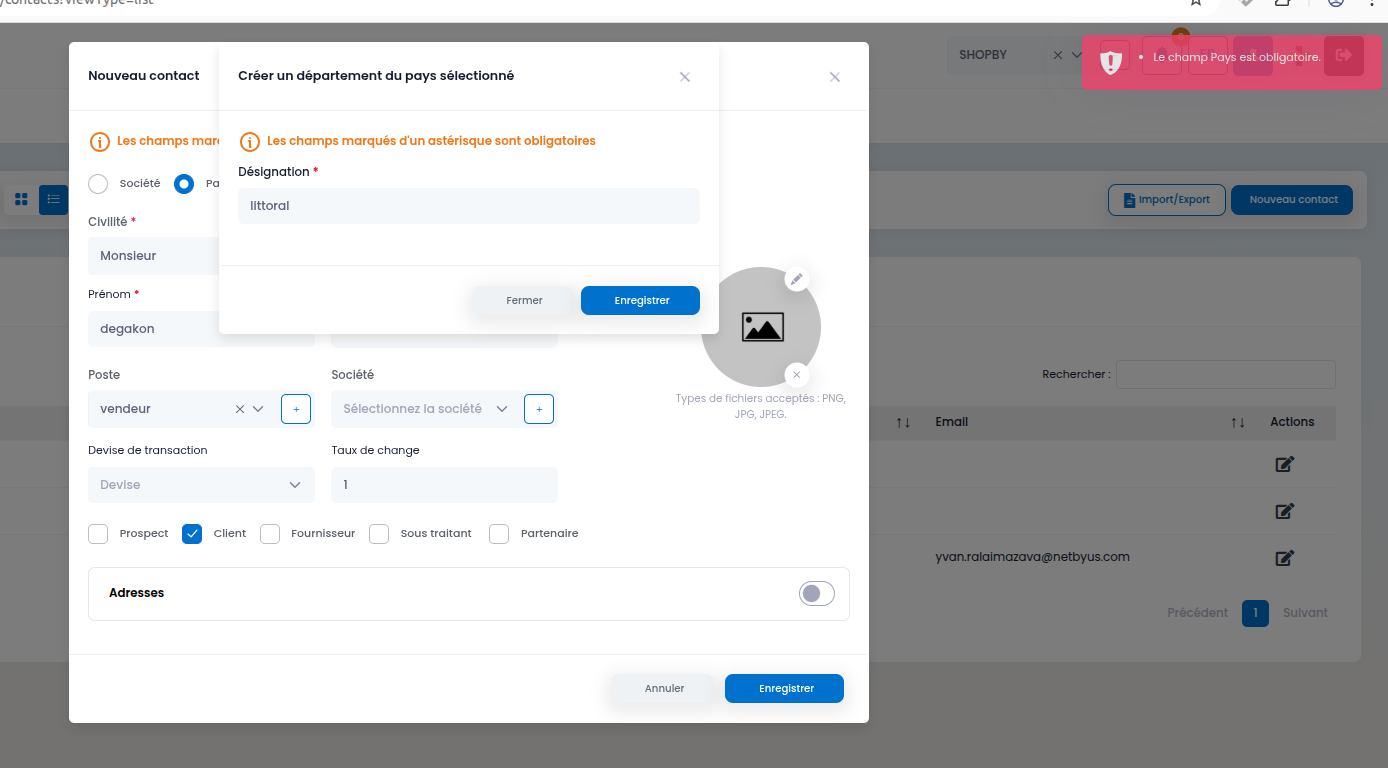The width and height of the screenshot is (1388, 768).
Task: Click the Taux de change field
Action: 444,485
